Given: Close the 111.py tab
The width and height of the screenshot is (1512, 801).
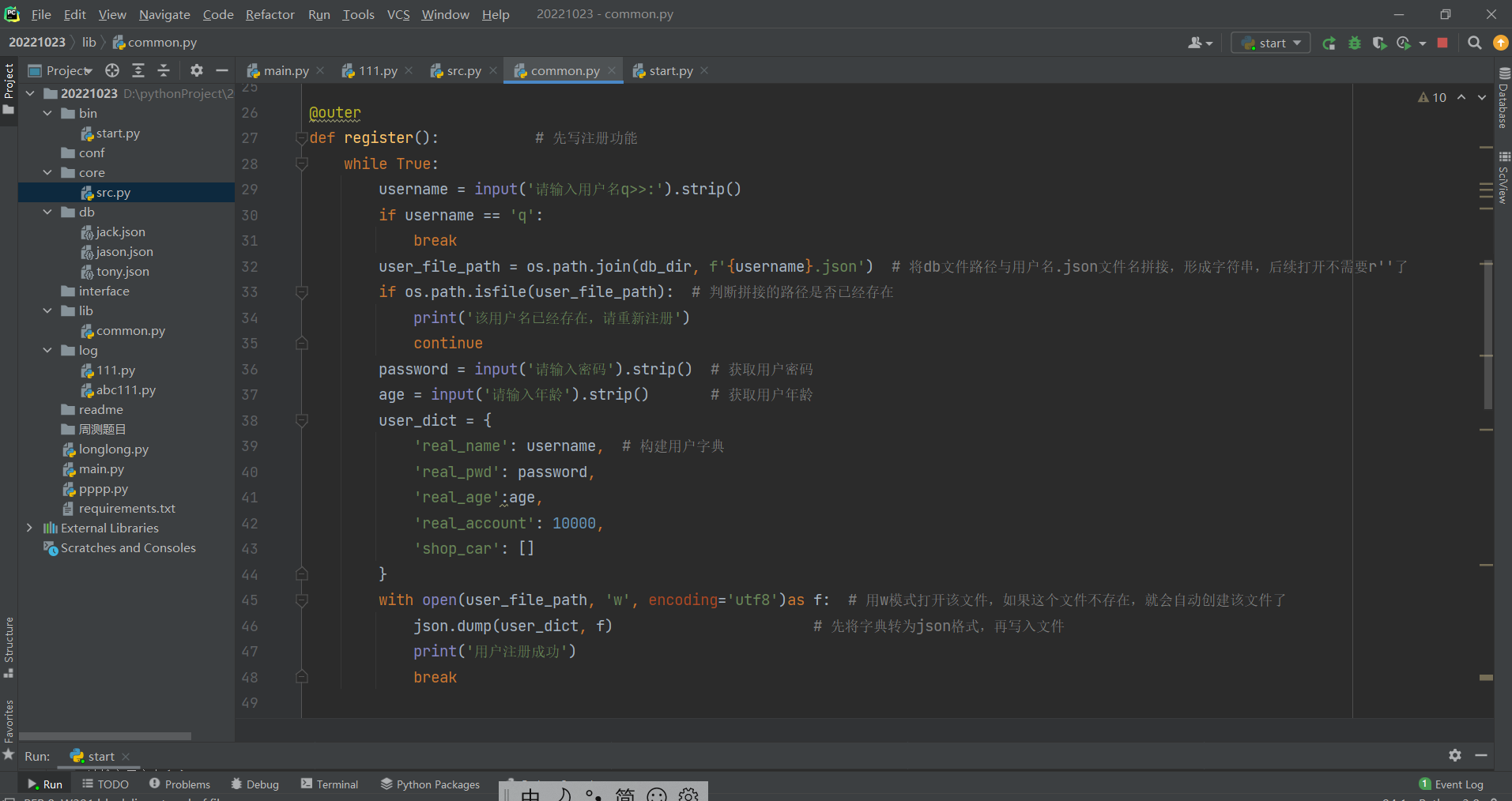Looking at the screenshot, I should [x=409, y=70].
